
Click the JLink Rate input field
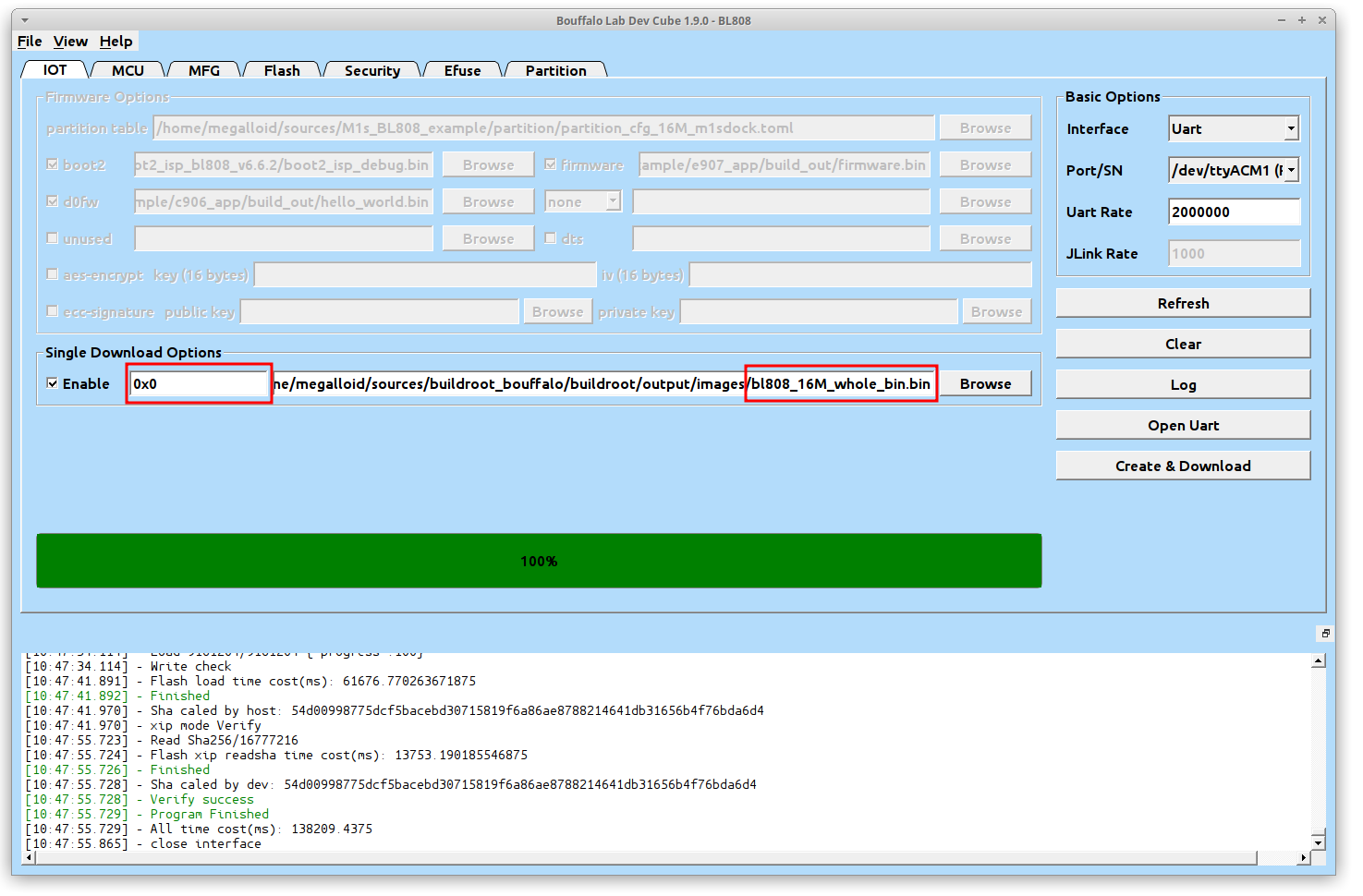click(1234, 253)
